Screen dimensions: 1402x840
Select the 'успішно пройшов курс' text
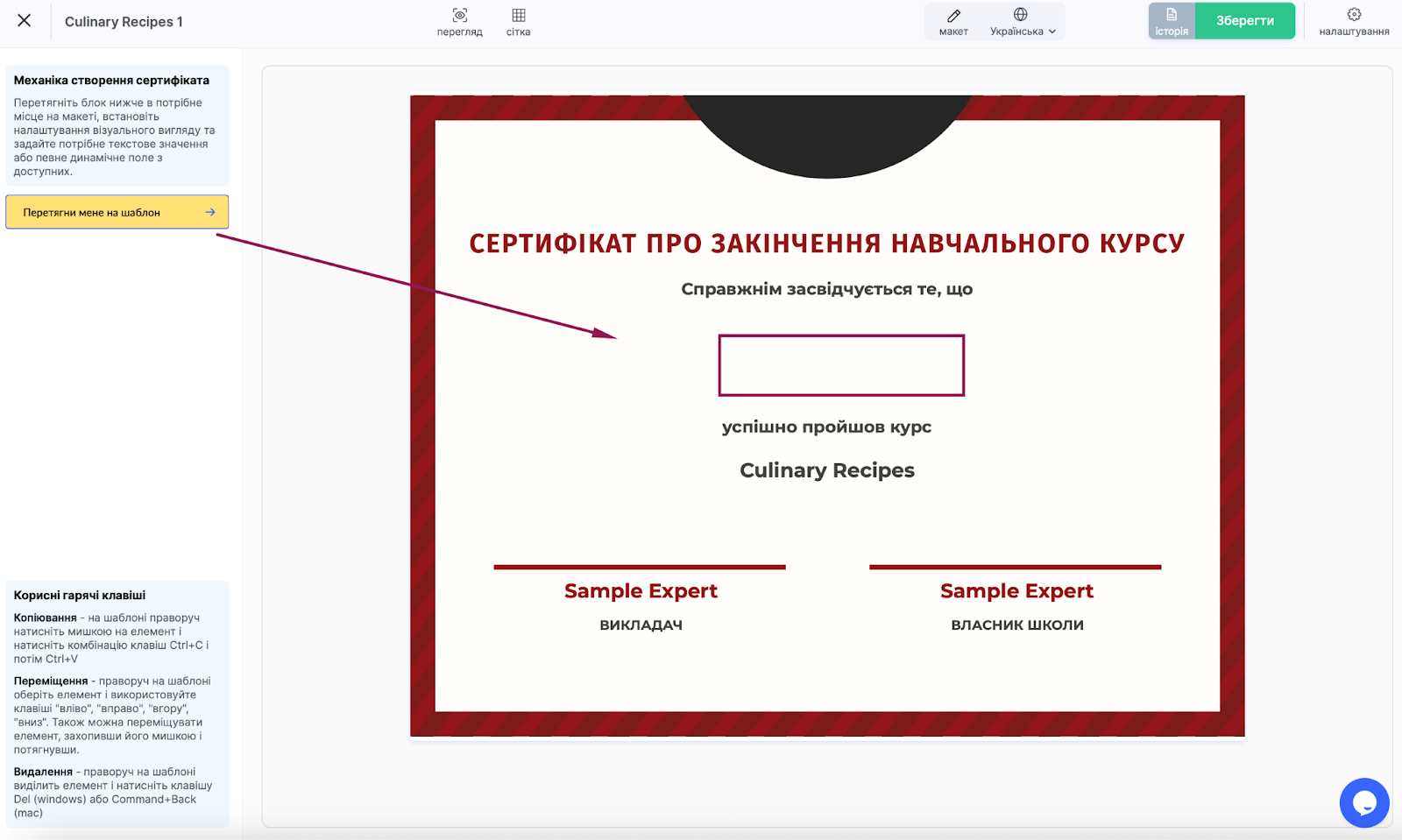pyautogui.click(x=826, y=427)
